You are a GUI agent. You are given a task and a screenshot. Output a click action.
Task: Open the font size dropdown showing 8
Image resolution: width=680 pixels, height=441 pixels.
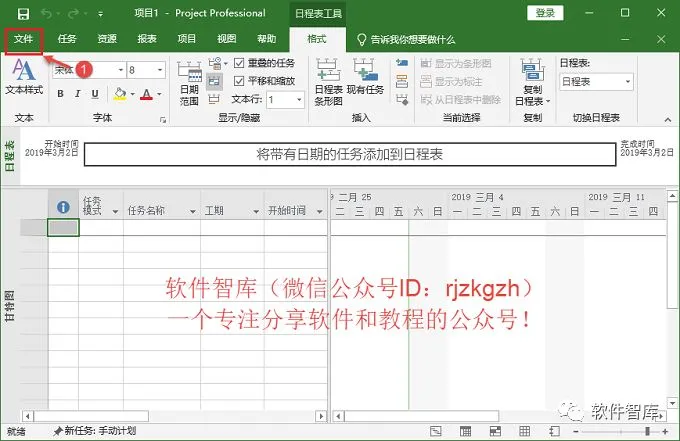click(x=160, y=70)
